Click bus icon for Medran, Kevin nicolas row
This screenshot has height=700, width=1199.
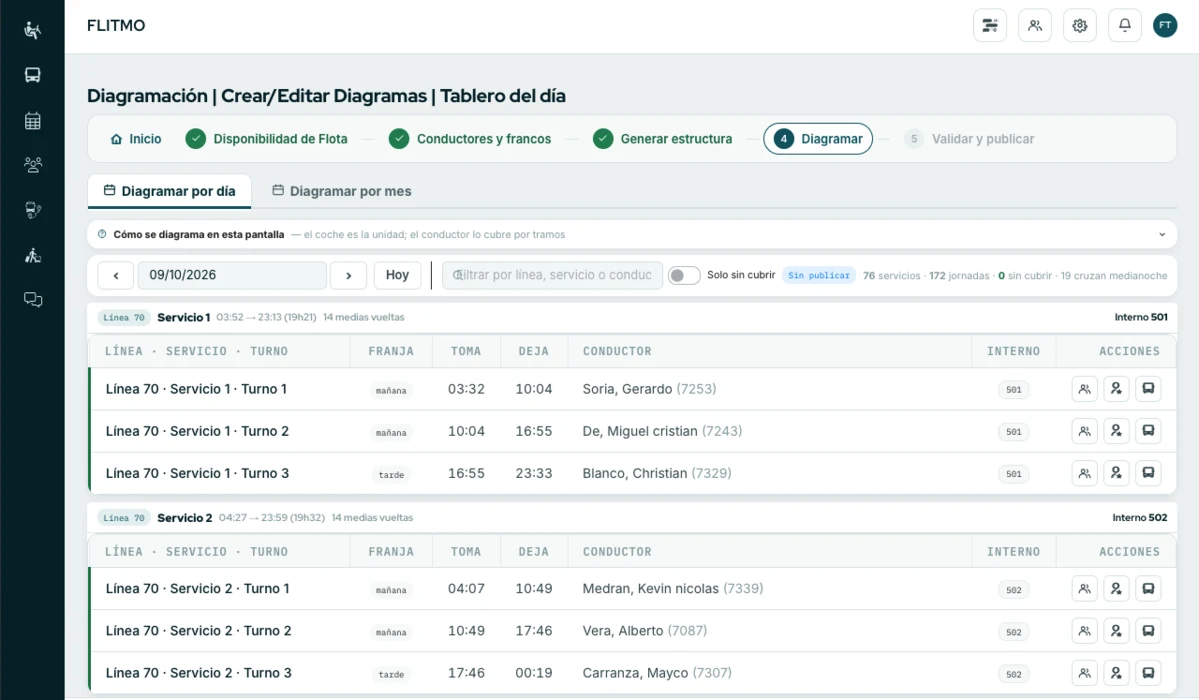1149,588
